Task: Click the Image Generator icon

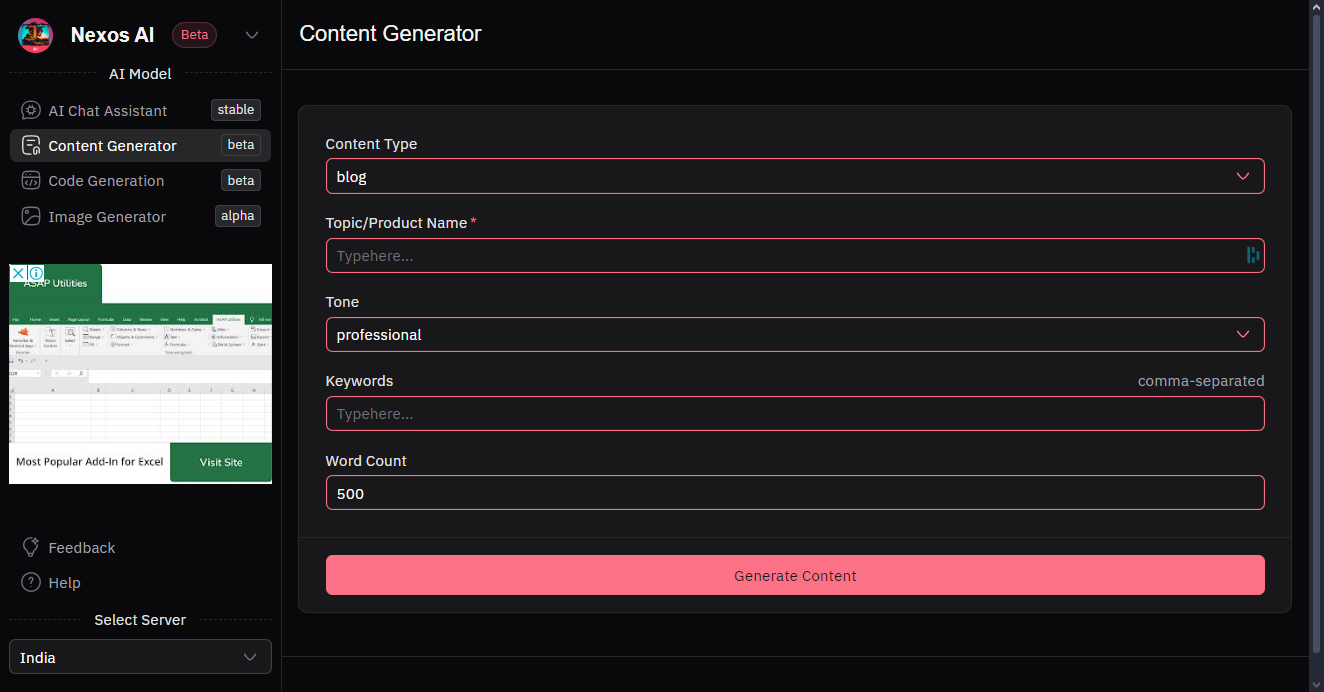Action: (31, 217)
